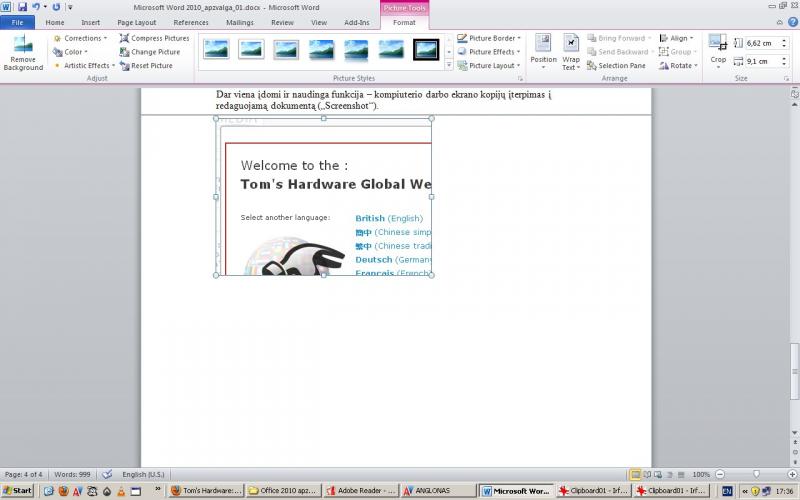Click the 100% zoom level
Screen dimensions: 800x500
pos(701,474)
